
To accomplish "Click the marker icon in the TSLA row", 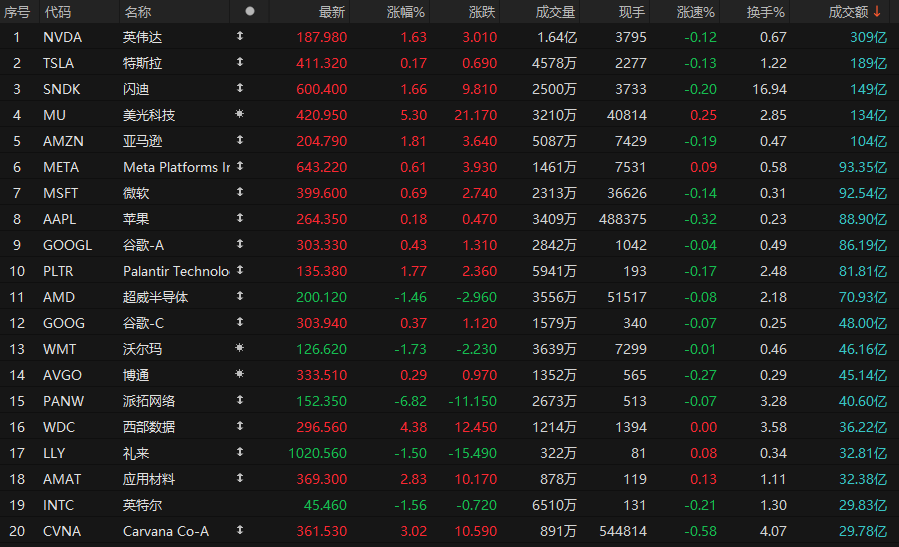I will point(240,62).
